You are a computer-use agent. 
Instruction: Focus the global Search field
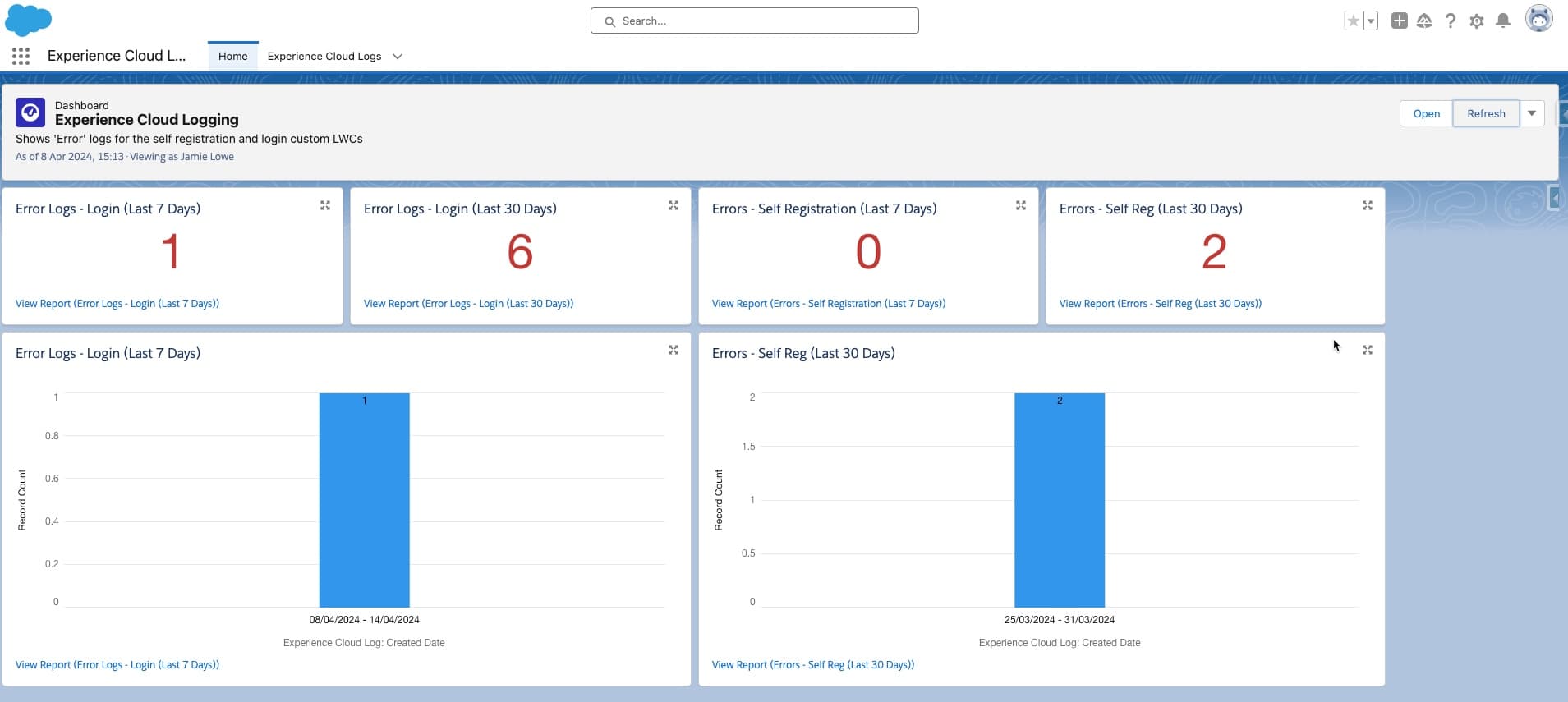point(755,21)
